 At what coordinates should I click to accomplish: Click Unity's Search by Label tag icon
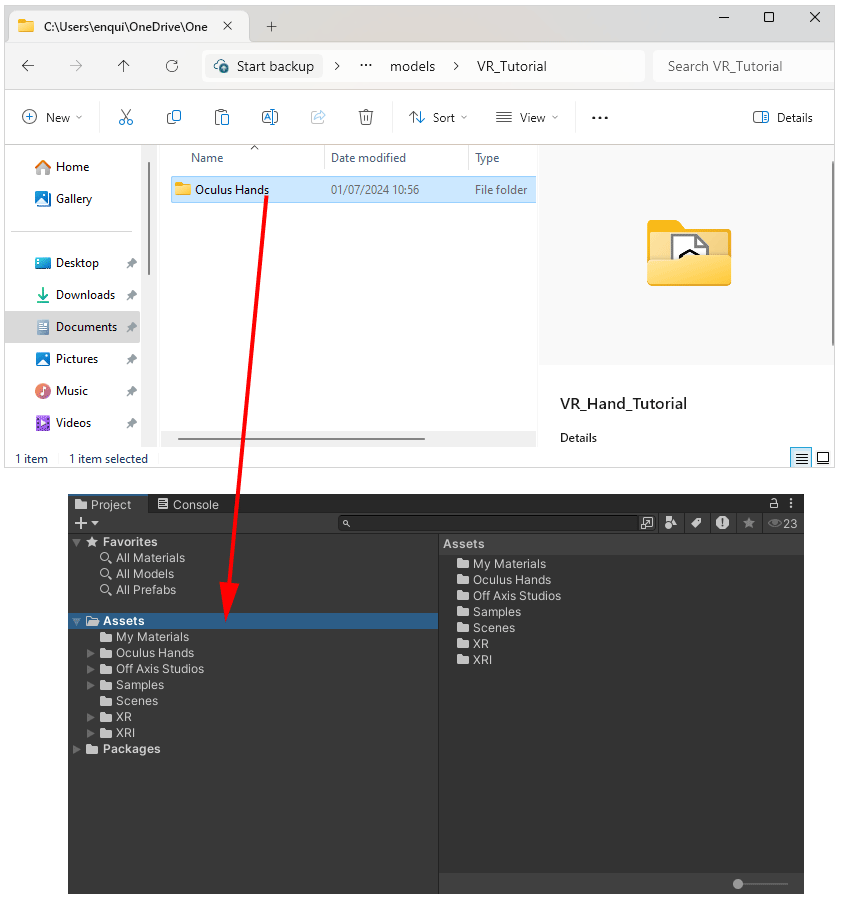pos(697,523)
